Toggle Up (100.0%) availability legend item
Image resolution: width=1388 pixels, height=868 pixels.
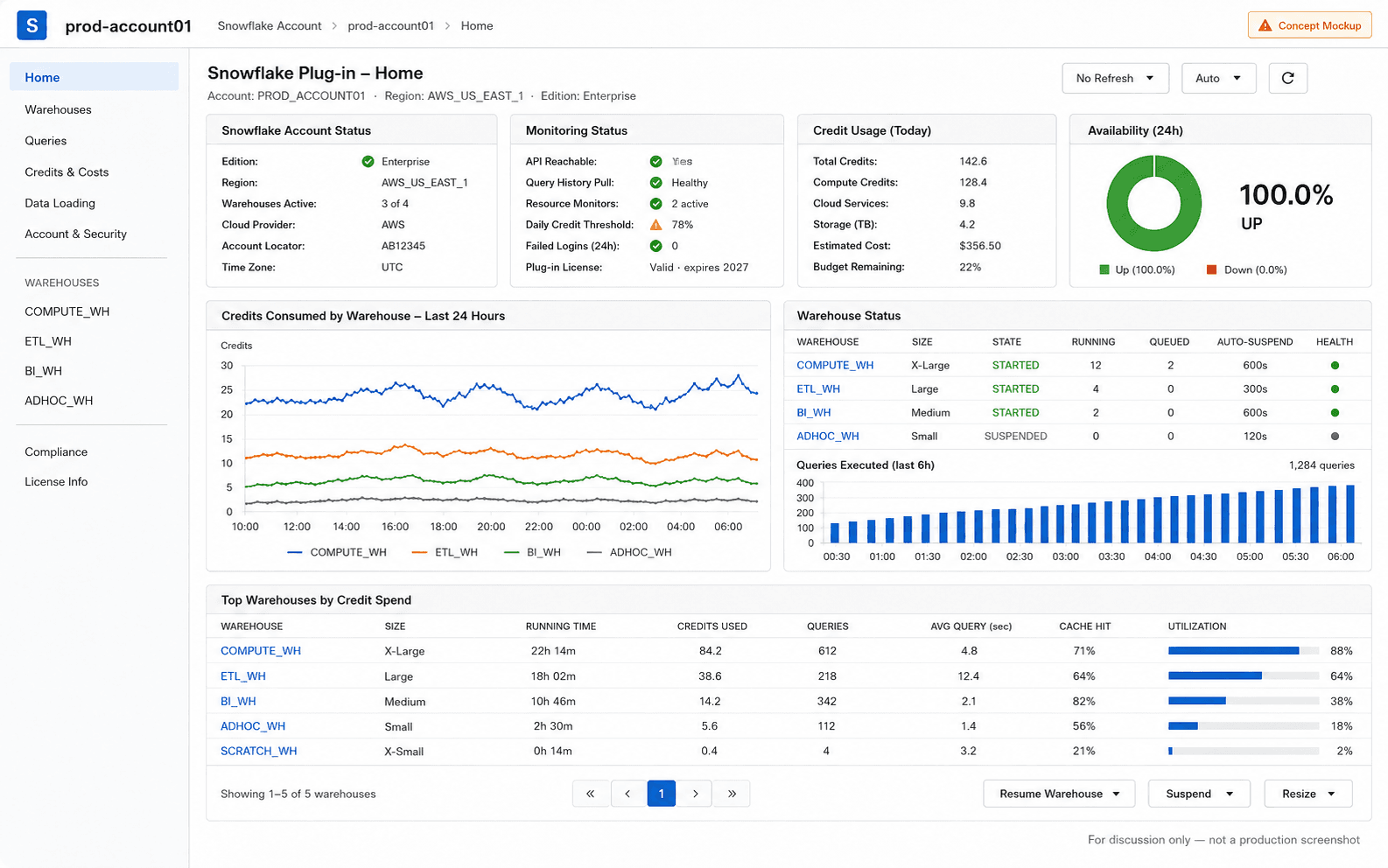tap(1137, 269)
